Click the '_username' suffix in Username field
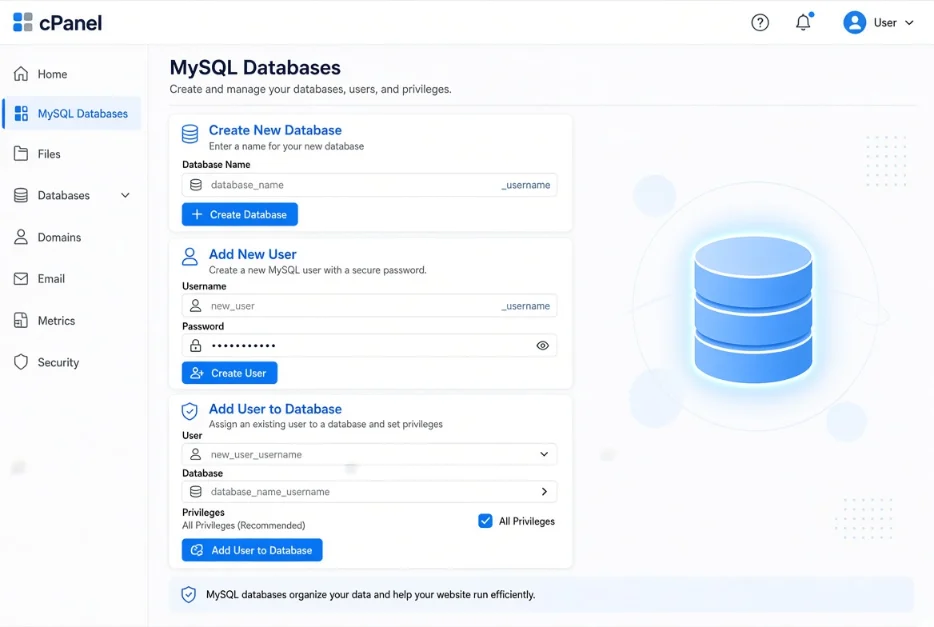 [525, 305]
